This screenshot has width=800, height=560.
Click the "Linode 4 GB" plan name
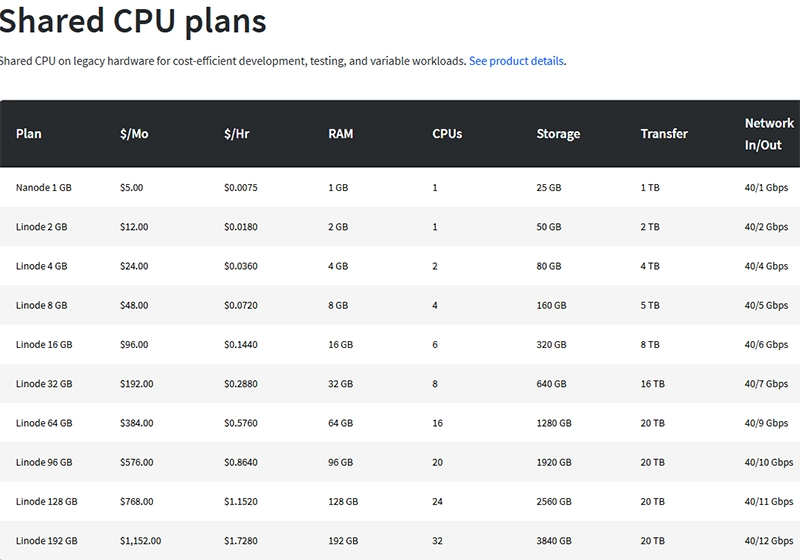(42, 266)
